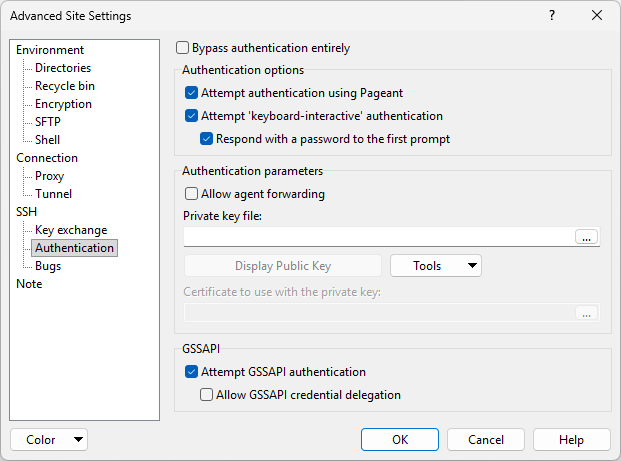Click the private key file browse button
621x461 pixels.
coord(587,237)
